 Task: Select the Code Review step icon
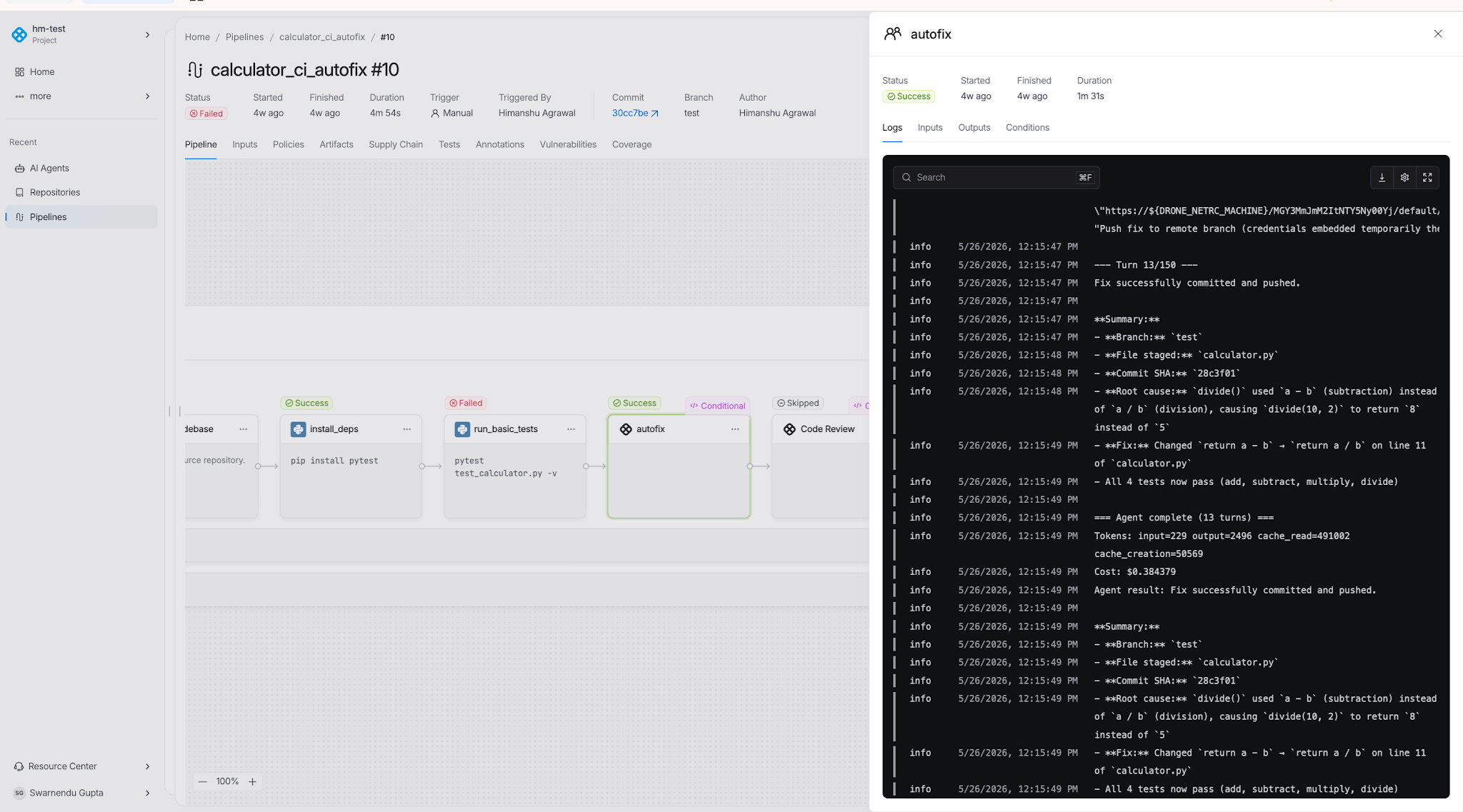pos(789,429)
